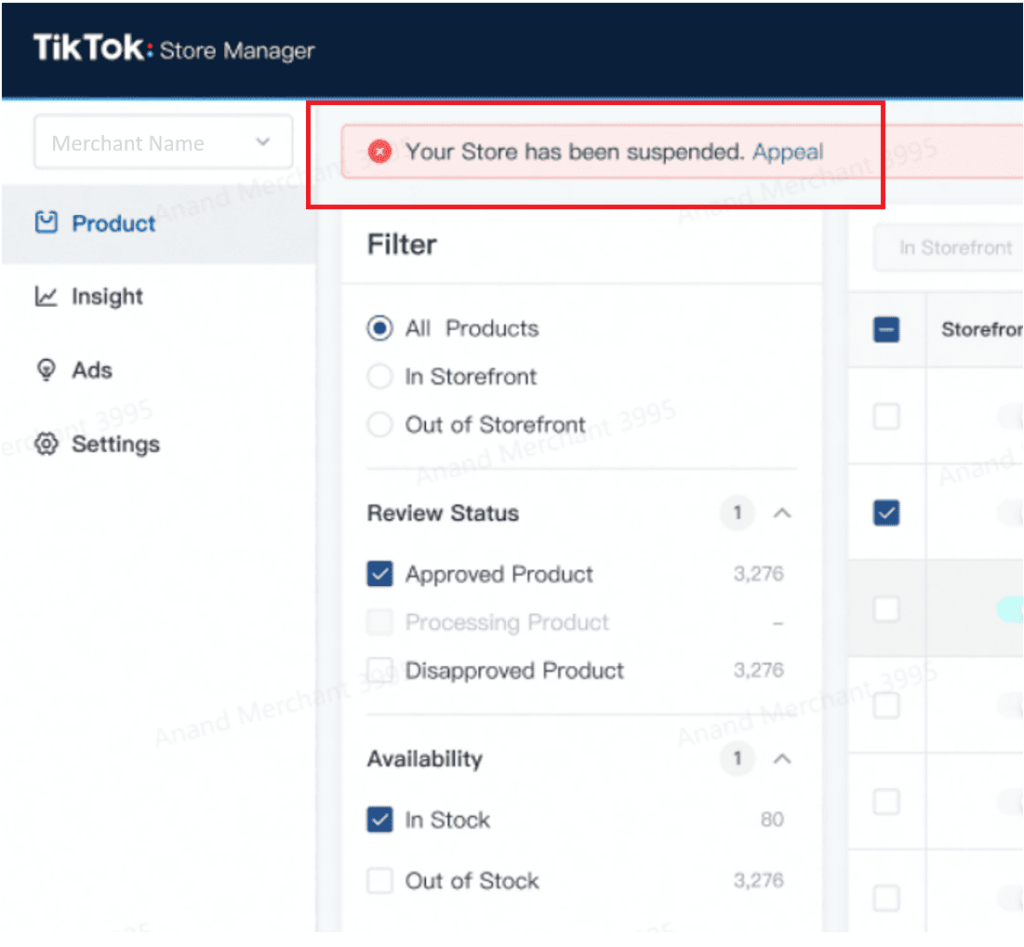The width and height of the screenshot is (1024, 947).
Task: Choose the Out of Storefront radio option
Action: coord(380,425)
